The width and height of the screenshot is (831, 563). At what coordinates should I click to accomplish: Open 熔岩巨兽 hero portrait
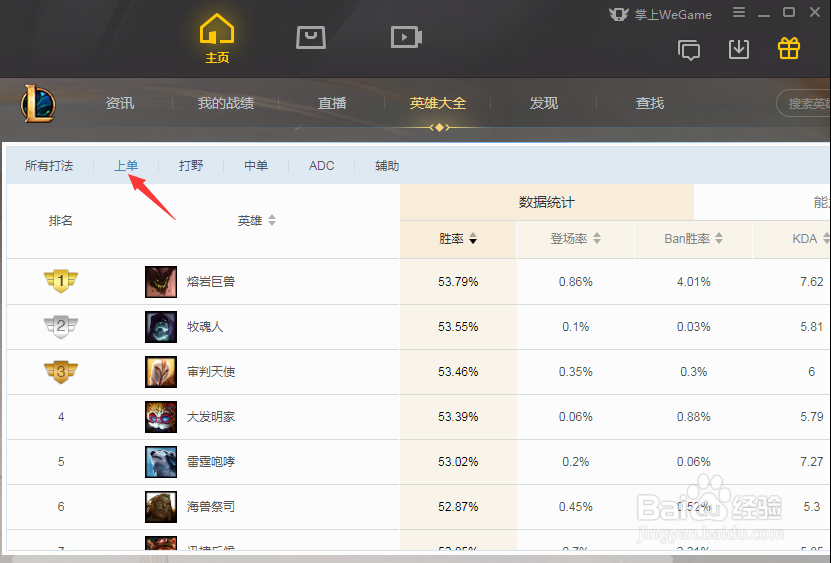(x=161, y=282)
